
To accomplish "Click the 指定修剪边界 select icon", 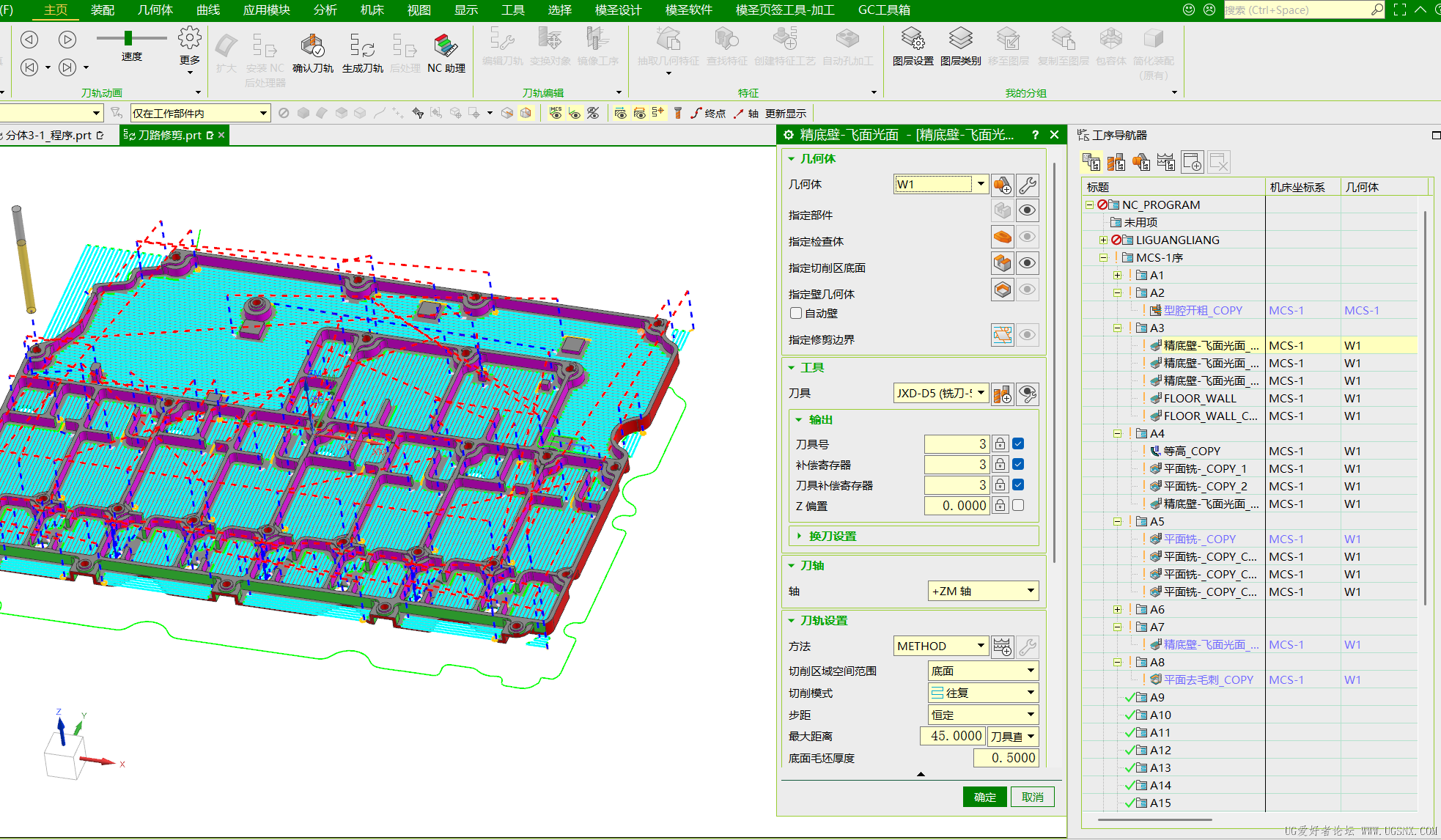I will 1002,335.
